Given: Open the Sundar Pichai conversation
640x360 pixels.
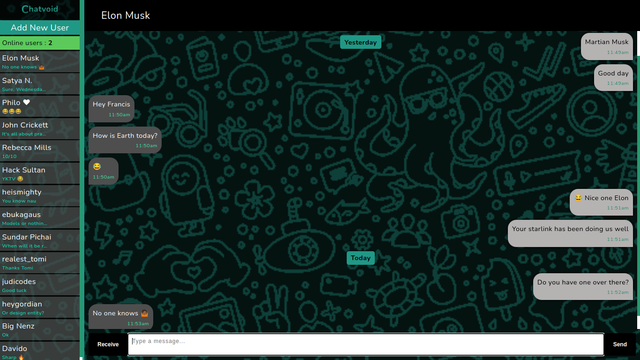Looking at the screenshot, I should tap(40, 240).
